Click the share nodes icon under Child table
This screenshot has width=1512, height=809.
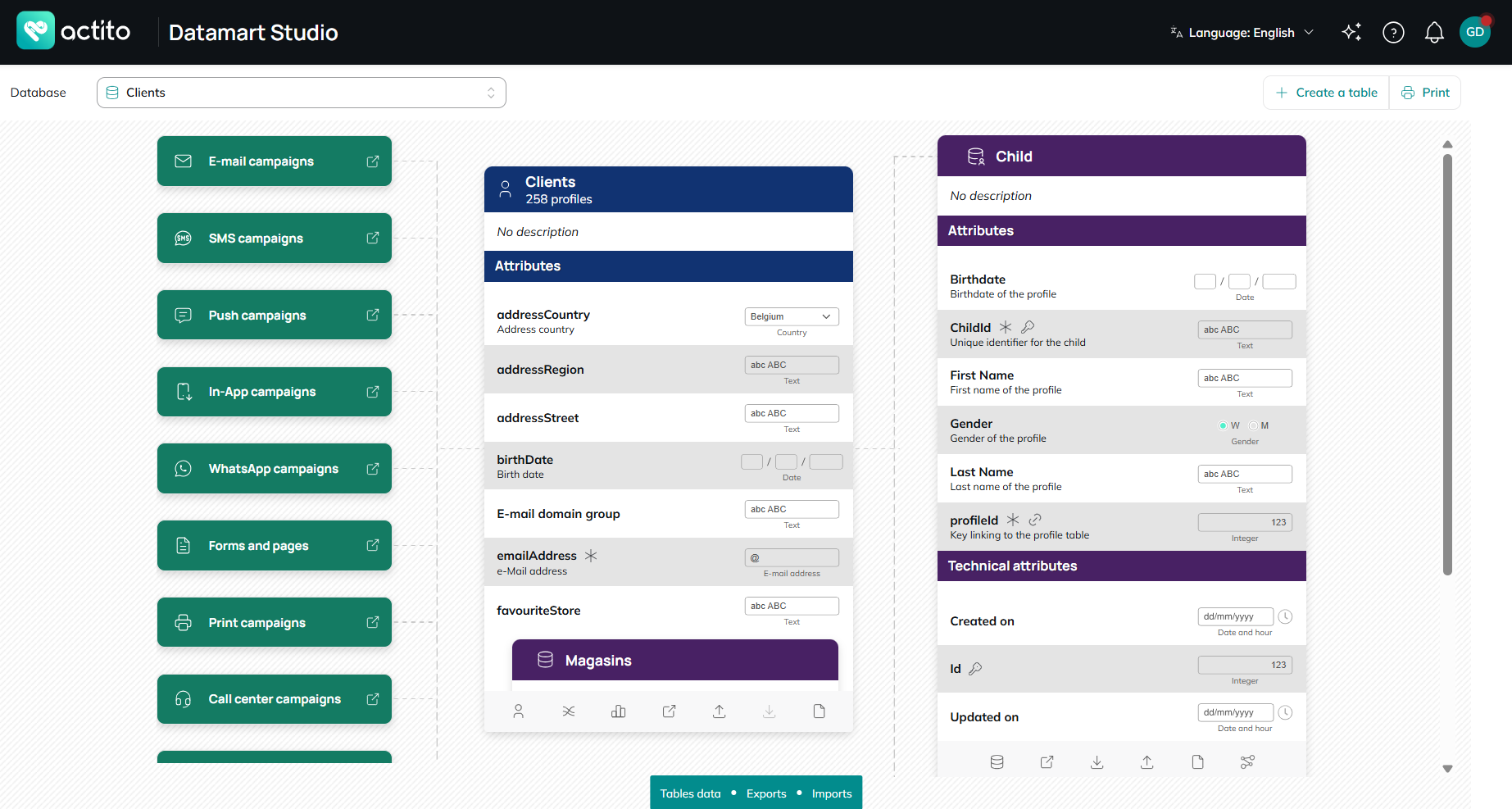pyautogui.click(x=1247, y=762)
